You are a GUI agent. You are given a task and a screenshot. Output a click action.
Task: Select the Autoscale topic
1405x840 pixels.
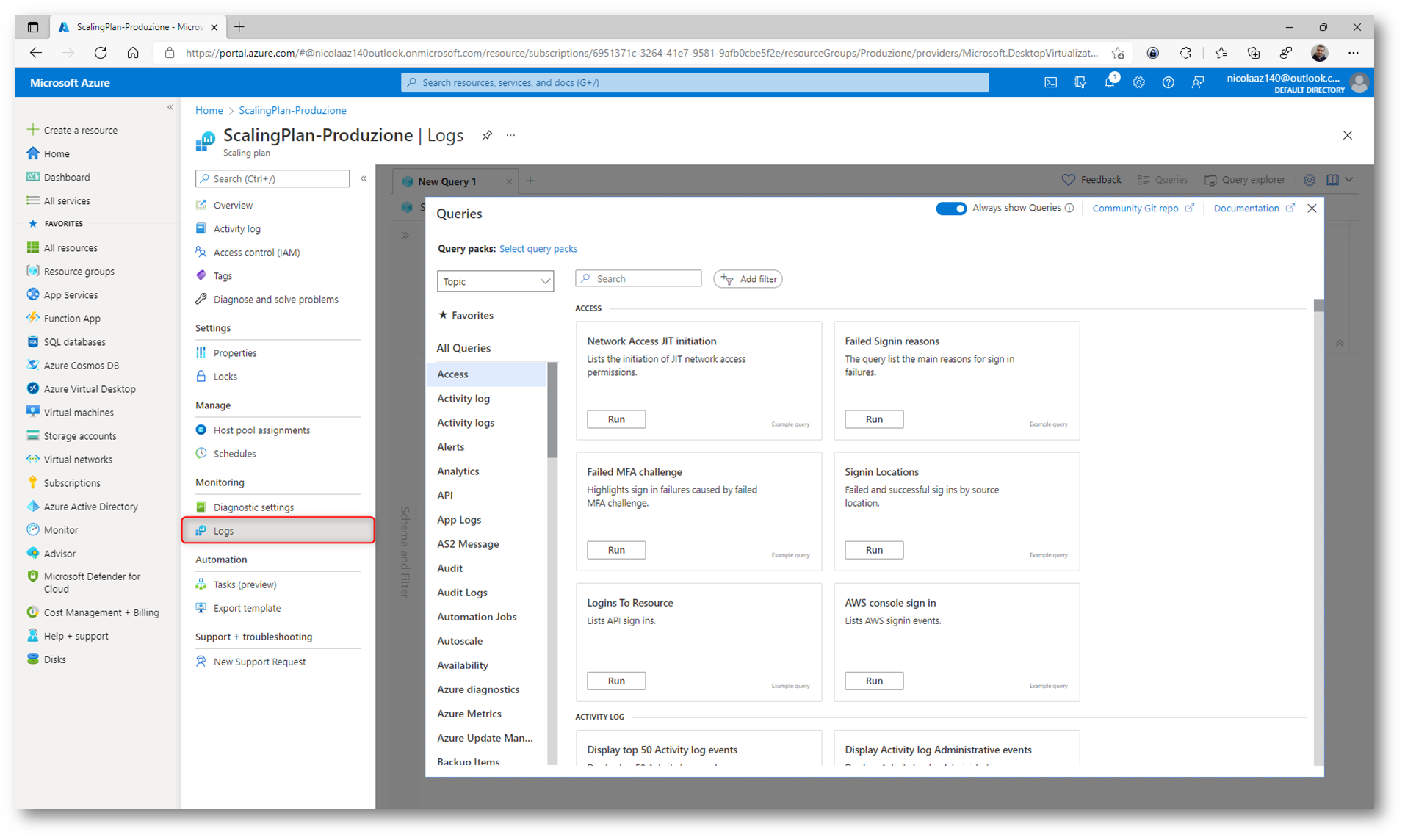[x=460, y=641]
